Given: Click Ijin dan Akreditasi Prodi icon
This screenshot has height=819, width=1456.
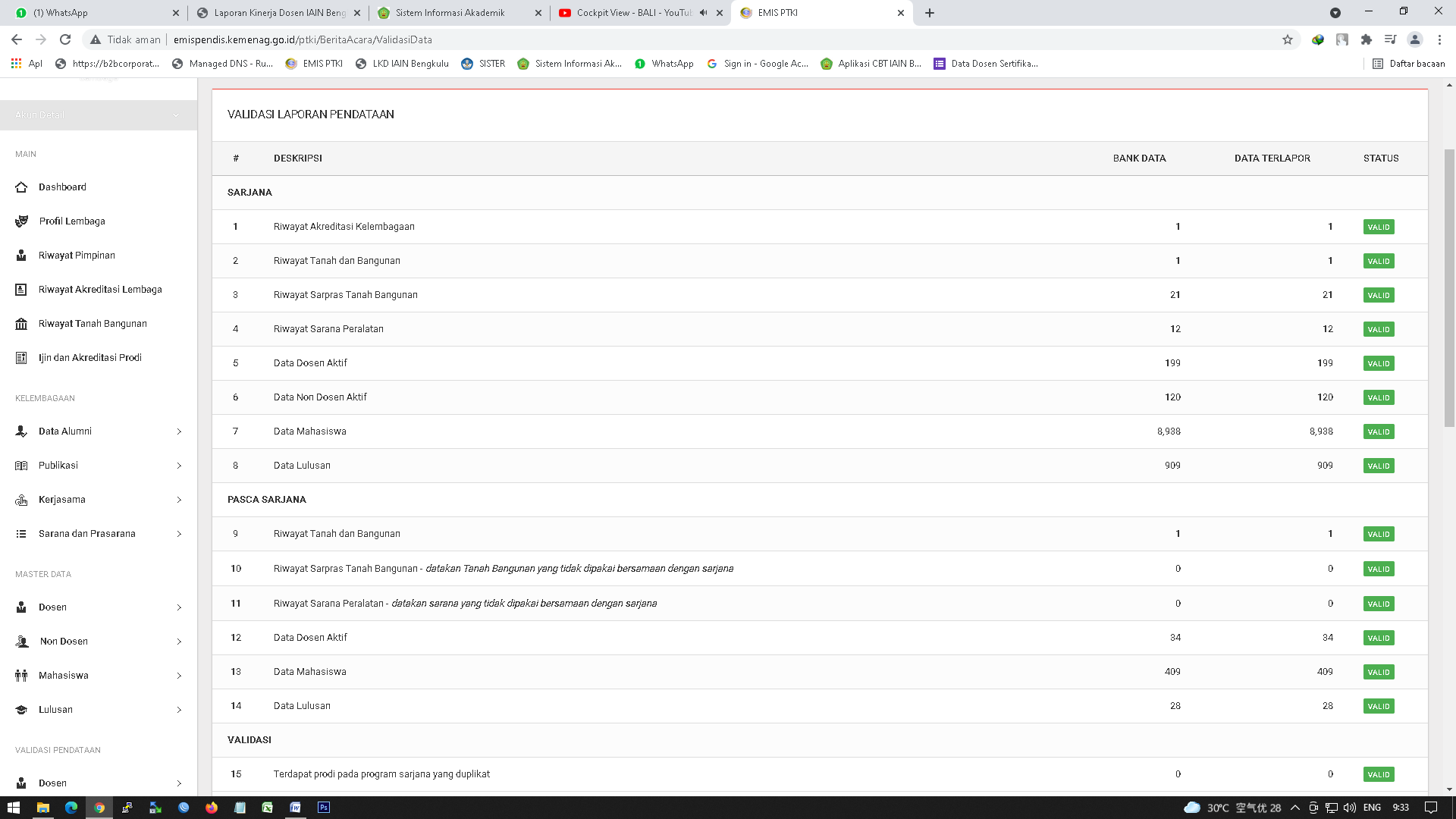Looking at the screenshot, I should click(x=21, y=358).
